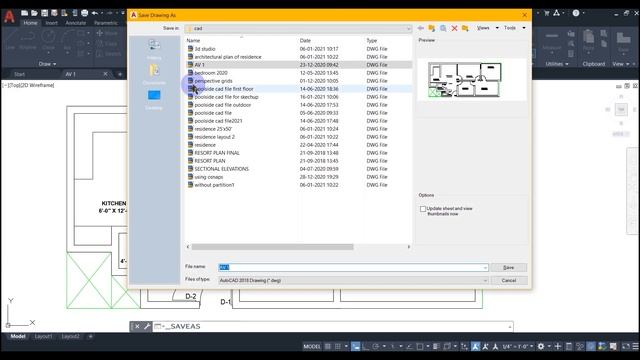This screenshot has width=640, height=360.
Task: Click the wrench customize icon on command line
Action: (x=147, y=327)
